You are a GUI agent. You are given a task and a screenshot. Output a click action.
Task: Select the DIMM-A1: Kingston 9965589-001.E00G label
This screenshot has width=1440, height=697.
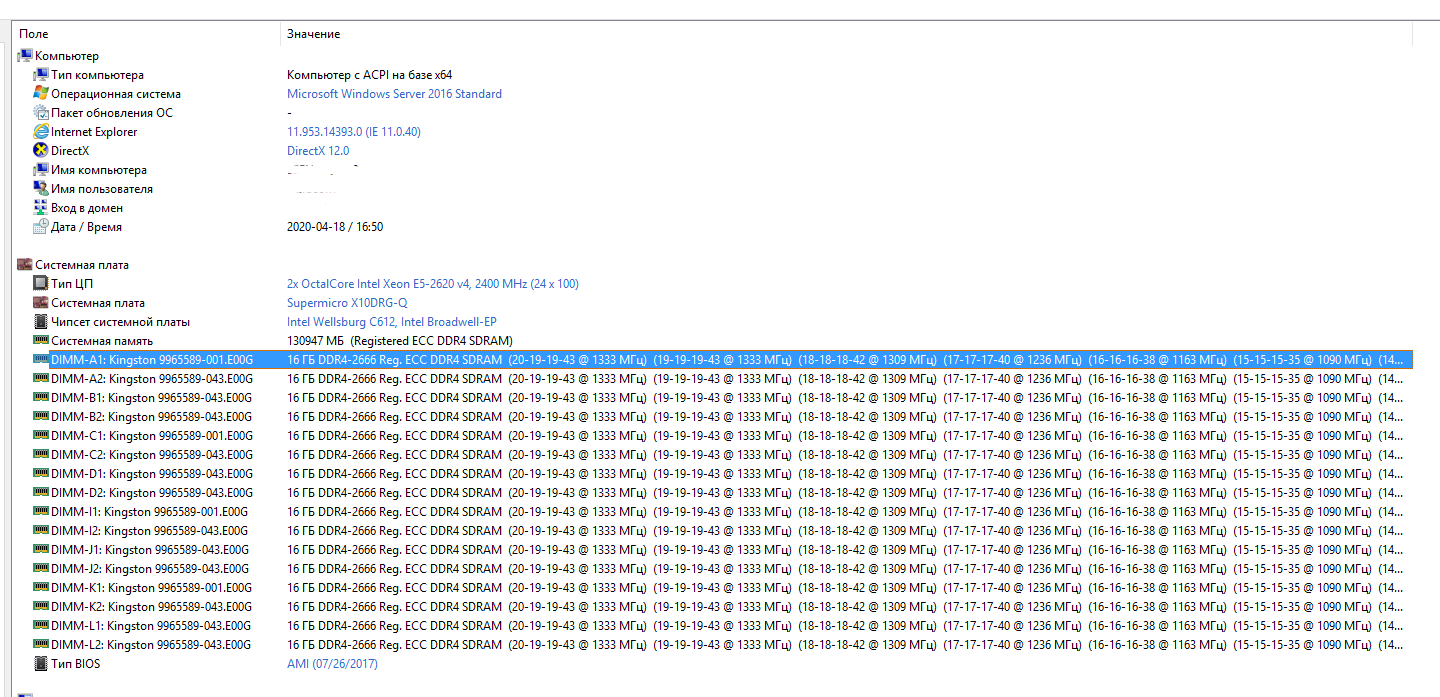152,360
